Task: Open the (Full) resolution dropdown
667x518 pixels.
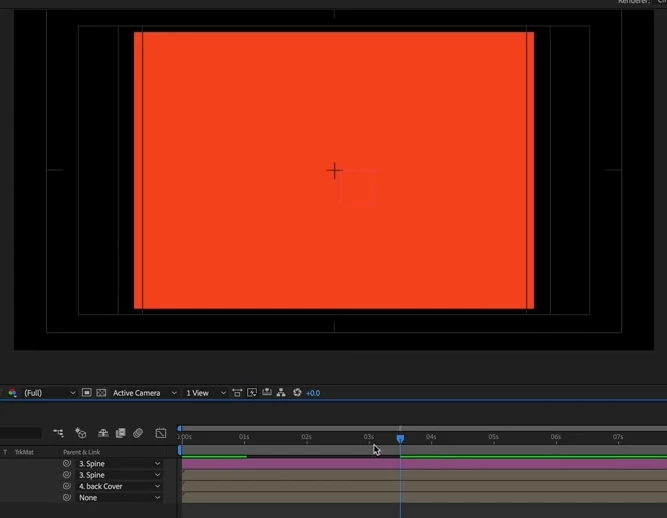Action: (x=50, y=393)
